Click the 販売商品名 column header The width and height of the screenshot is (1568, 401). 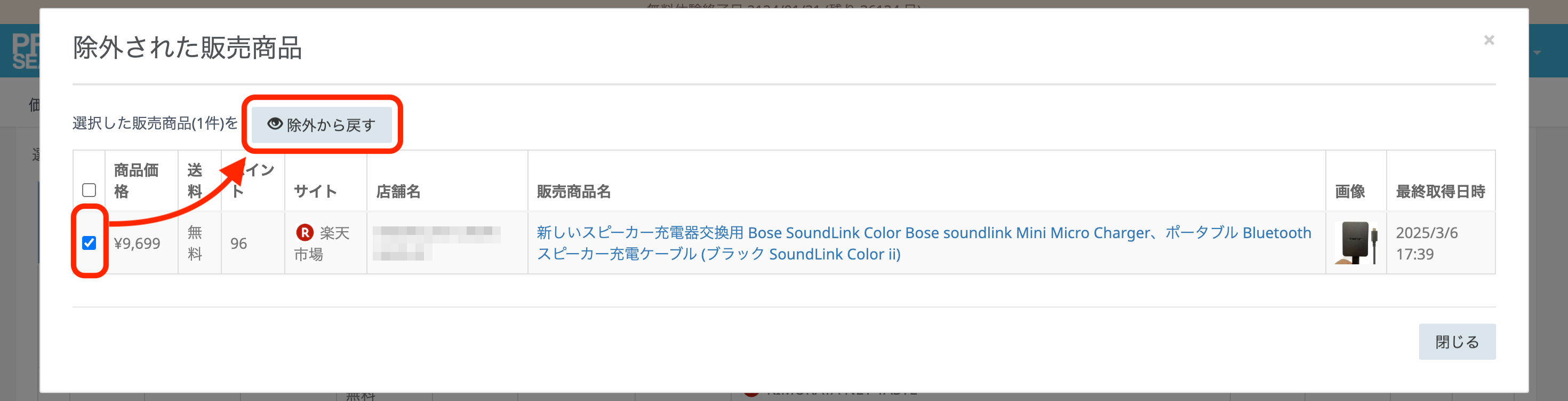[573, 191]
